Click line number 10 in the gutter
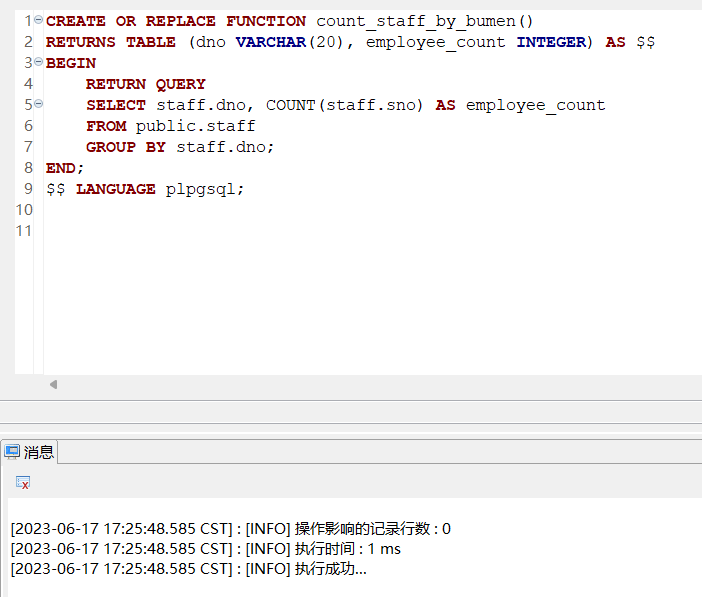Image resolution: width=702 pixels, height=597 pixels. 24,210
